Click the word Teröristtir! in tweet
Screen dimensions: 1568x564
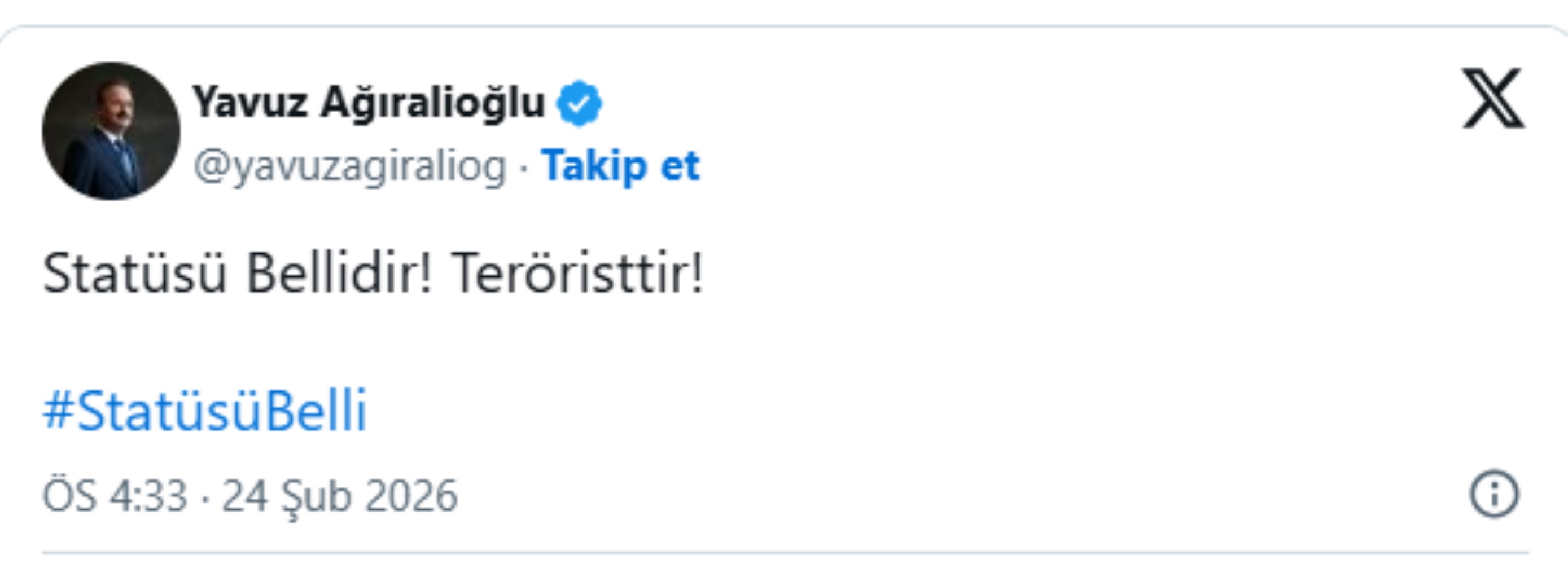(x=576, y=274)
